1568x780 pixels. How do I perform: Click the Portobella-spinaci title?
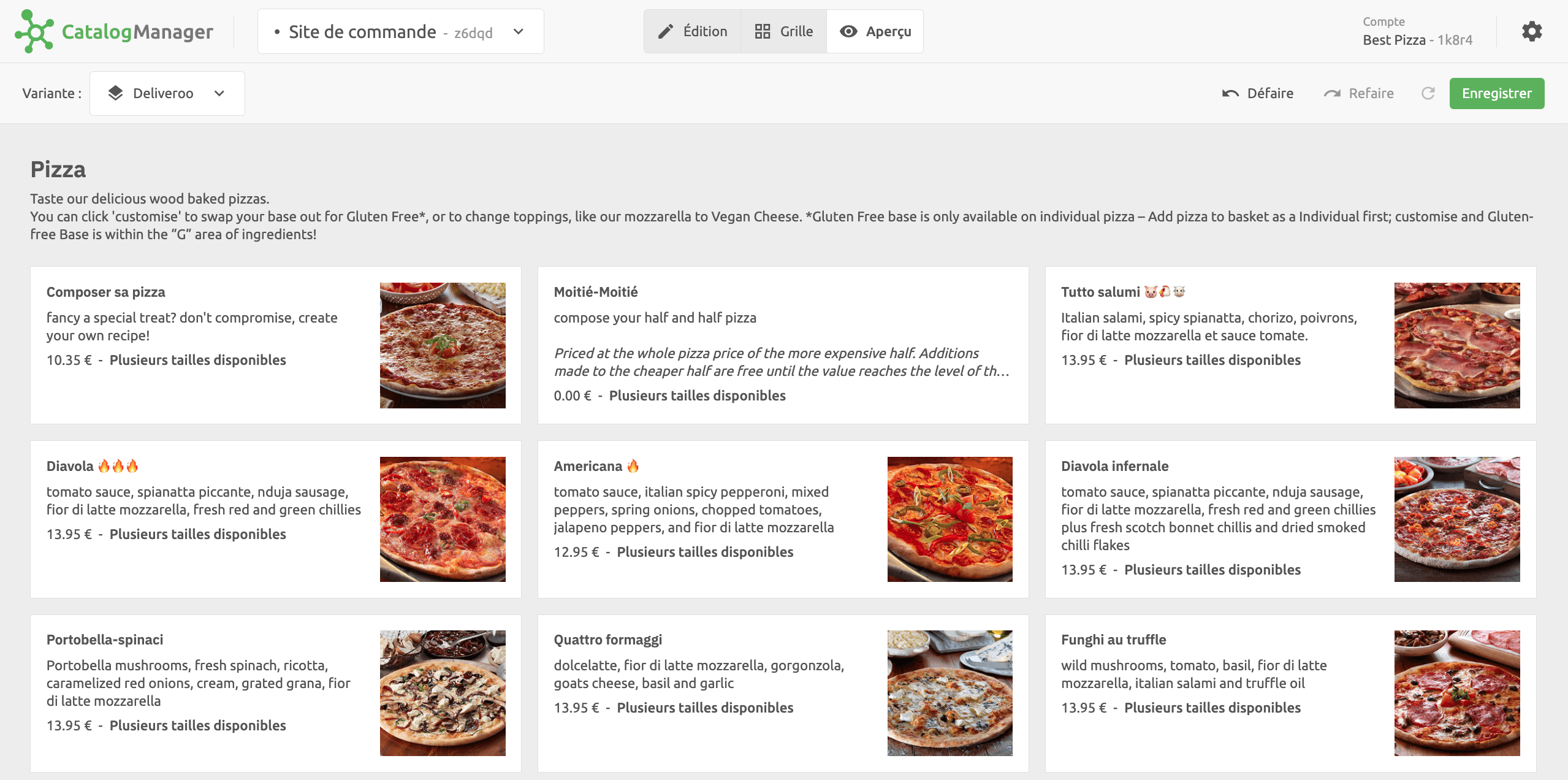105,640
